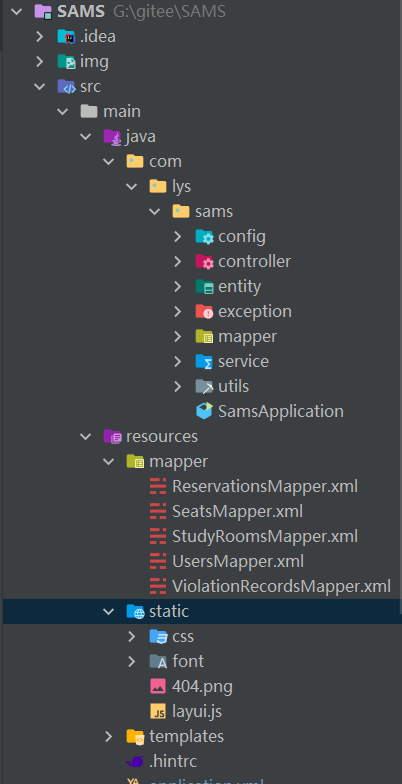402x784 pixels.
Task: Click the .hintrc file icon
Action: click(x=136, y=762)
